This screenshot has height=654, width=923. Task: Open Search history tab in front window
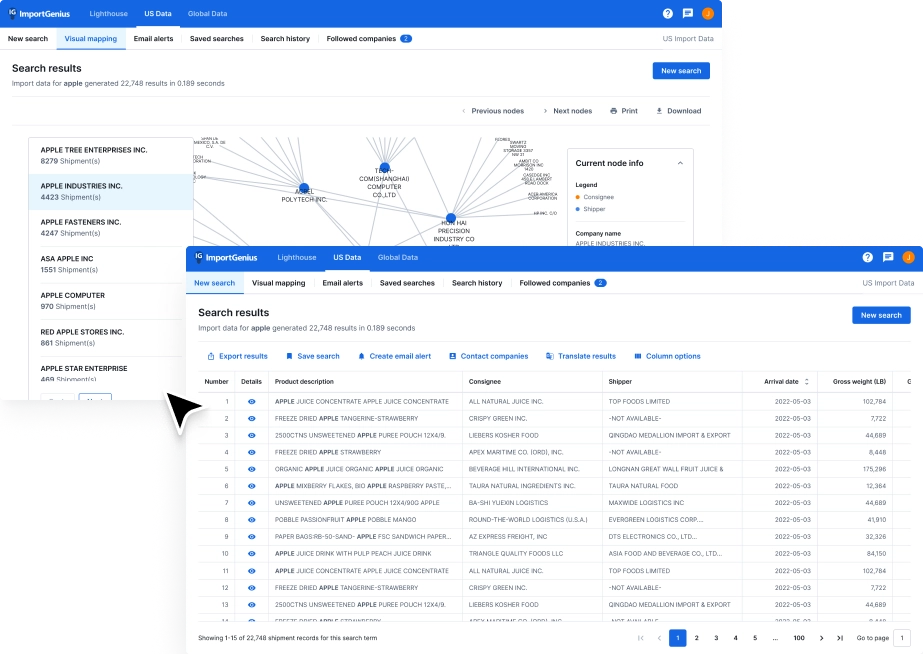[477, 283]
